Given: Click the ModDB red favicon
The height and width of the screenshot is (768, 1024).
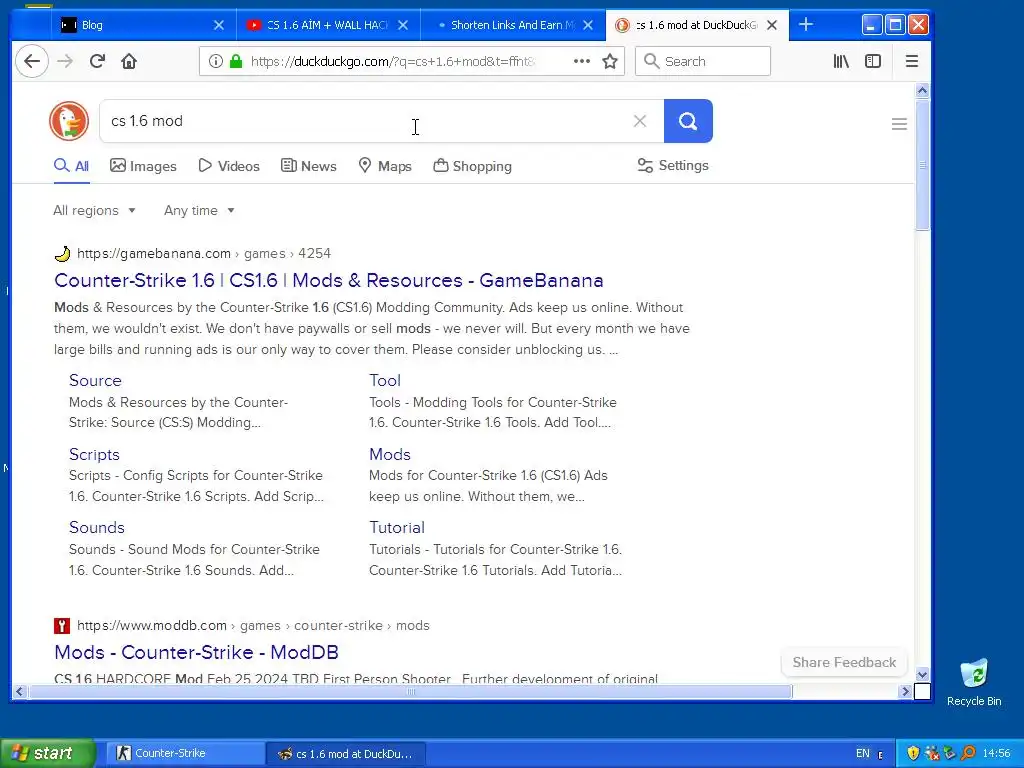Looking at the screenshot, I should pos(62,626).
